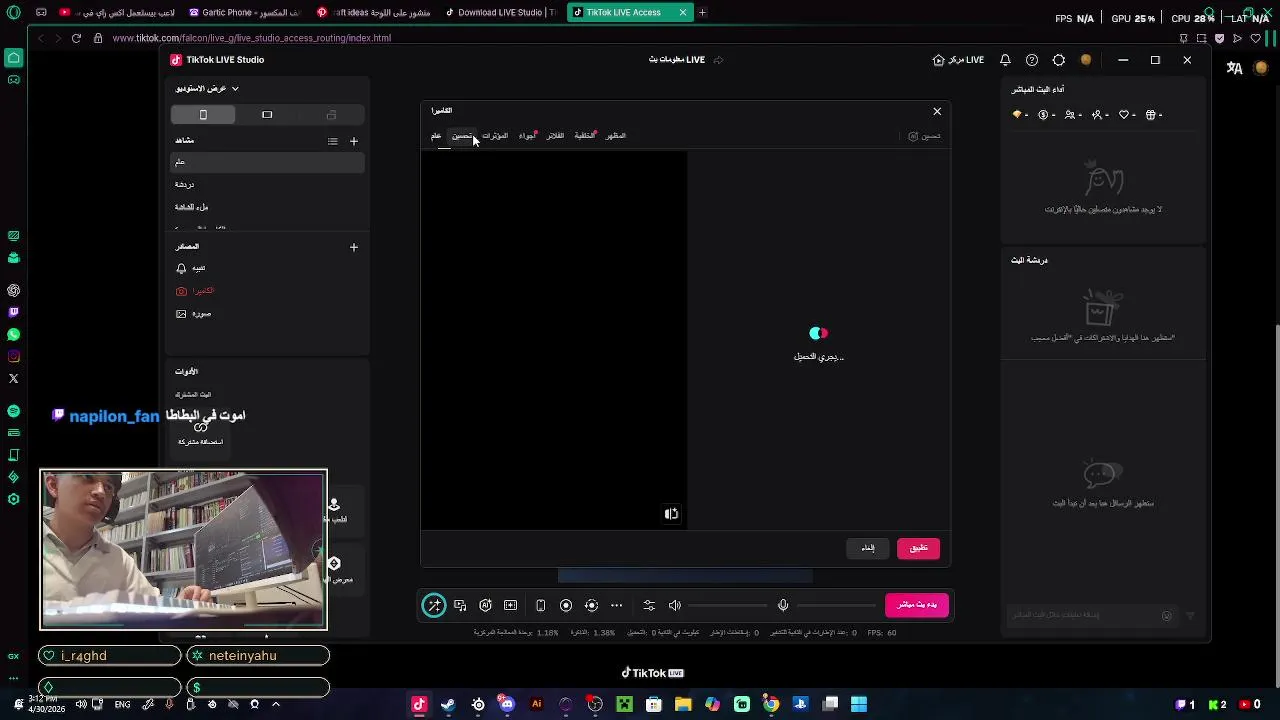1280x720 pixels.
Task: Select the عام scene
Action: click(x=267, y=162)
